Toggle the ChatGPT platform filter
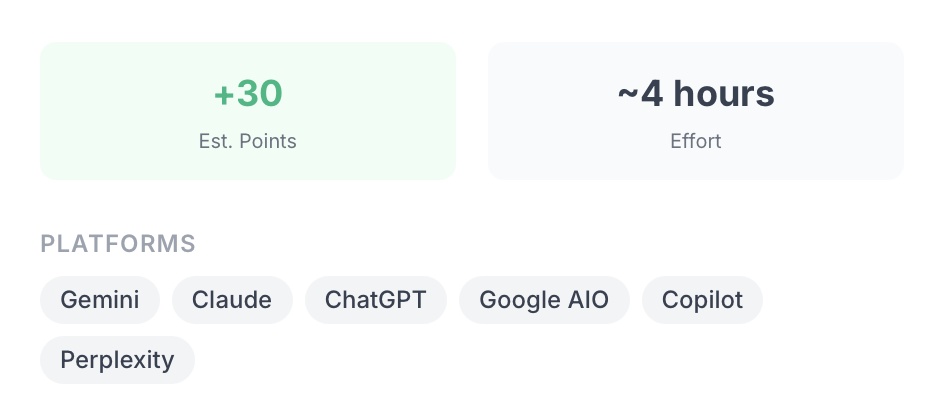 click(376, 300)
